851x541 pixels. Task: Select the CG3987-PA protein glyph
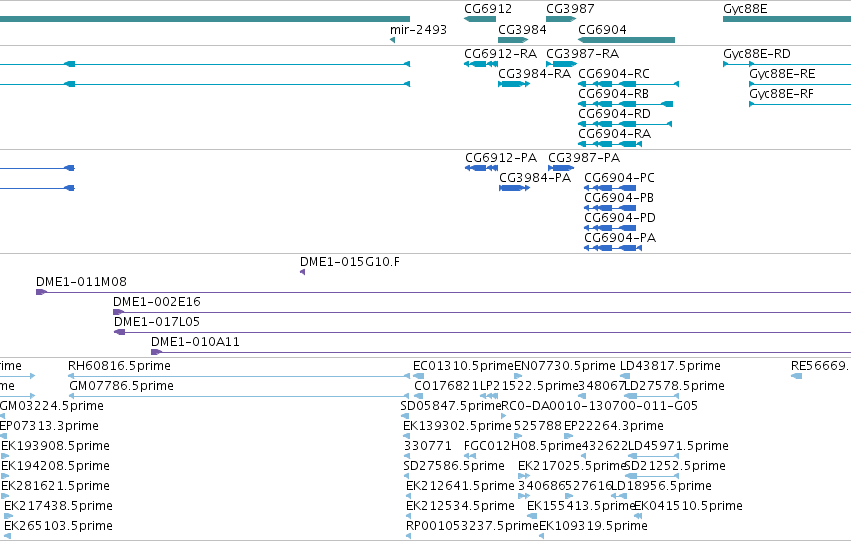(x=561, y=168)
